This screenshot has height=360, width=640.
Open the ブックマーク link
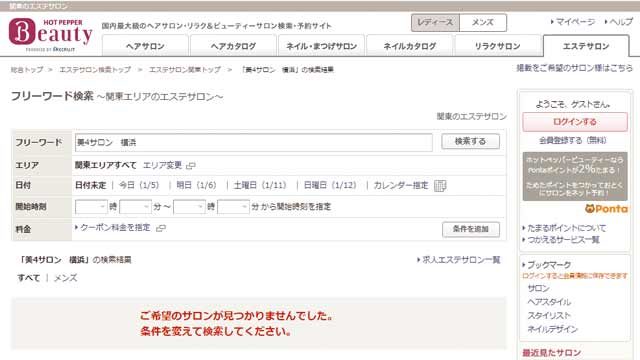pos(549,265)
